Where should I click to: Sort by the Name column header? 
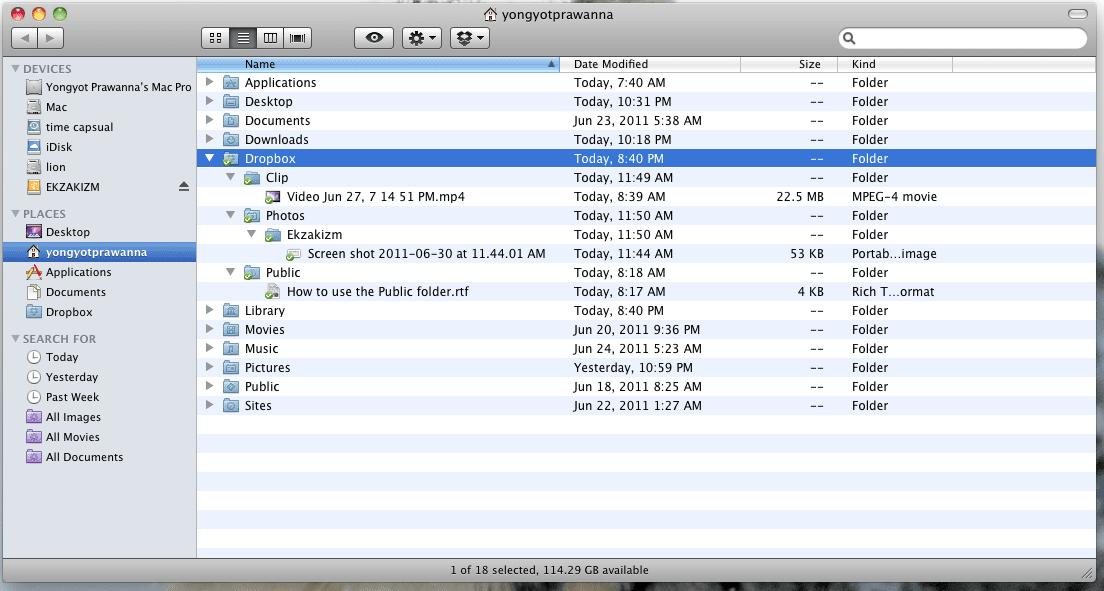click(378, 64)
